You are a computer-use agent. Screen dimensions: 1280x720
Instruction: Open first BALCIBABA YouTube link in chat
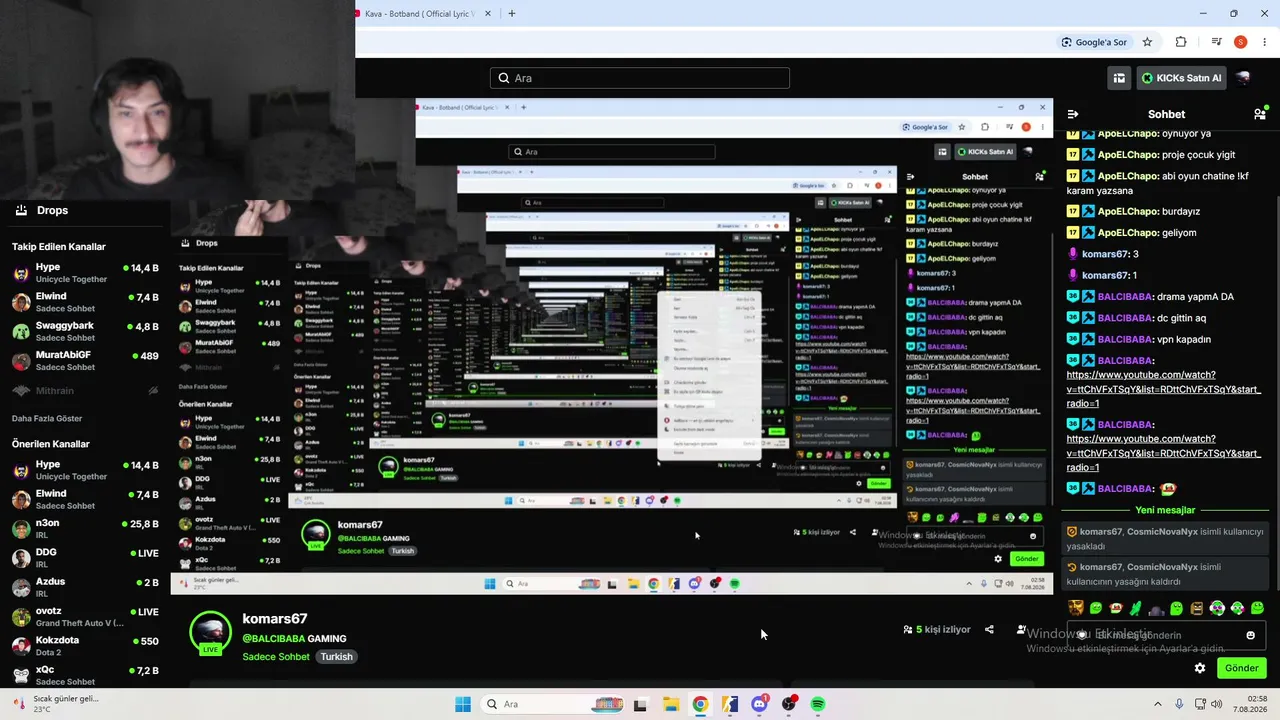point(1164,389)
